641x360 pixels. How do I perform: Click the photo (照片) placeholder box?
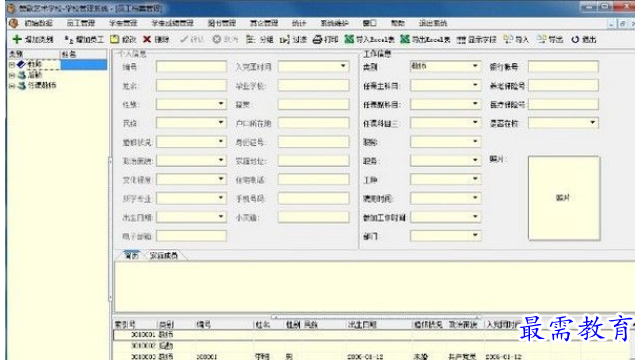tap(564, 198)
